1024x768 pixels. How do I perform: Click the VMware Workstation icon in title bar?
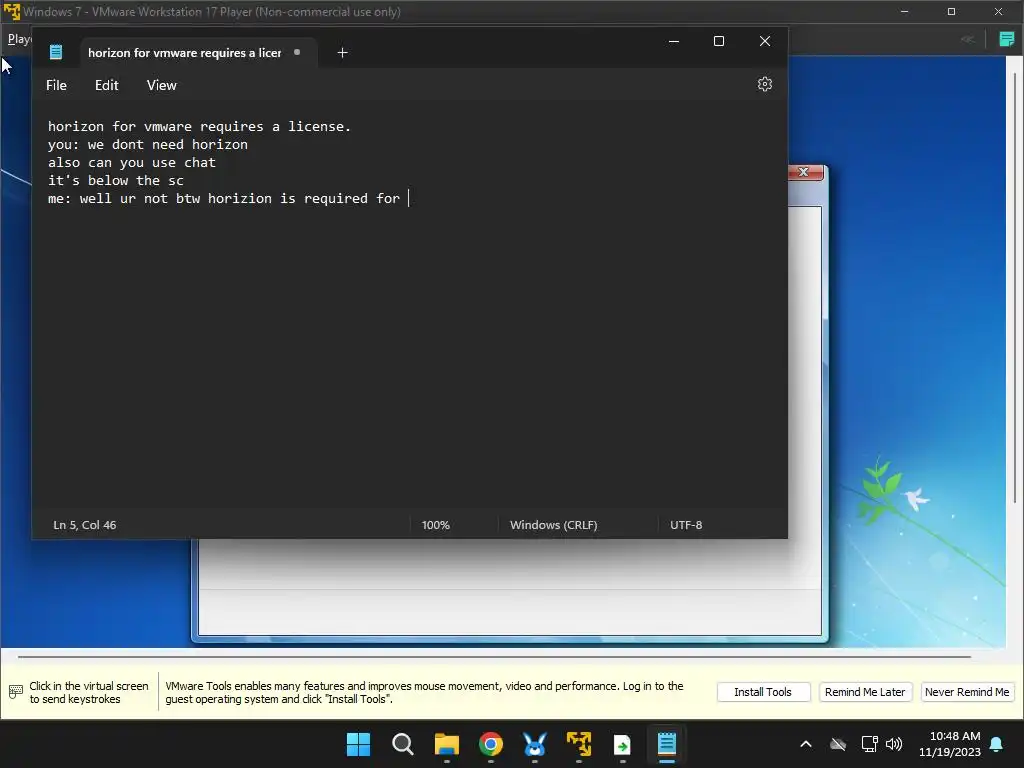[12, 11]
